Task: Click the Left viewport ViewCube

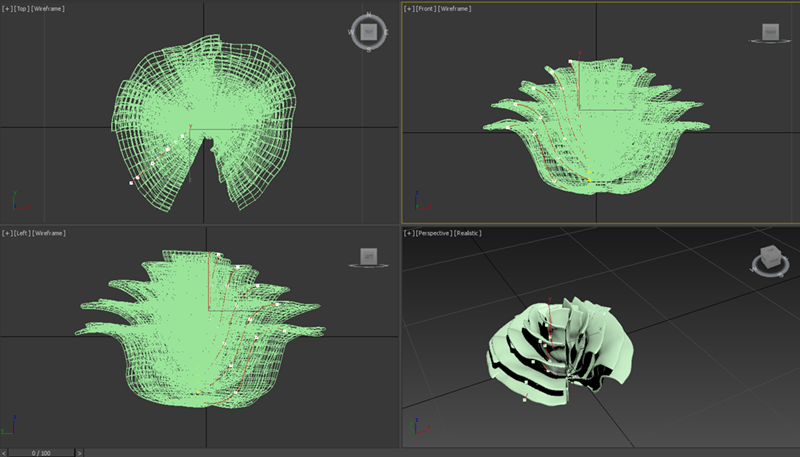Action: point(369,257)
